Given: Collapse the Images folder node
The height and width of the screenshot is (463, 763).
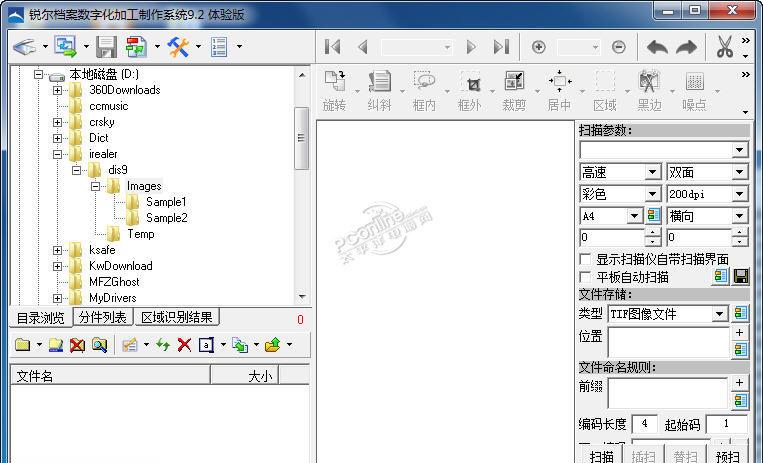Looking at the screenshot, I should point(95,186).
